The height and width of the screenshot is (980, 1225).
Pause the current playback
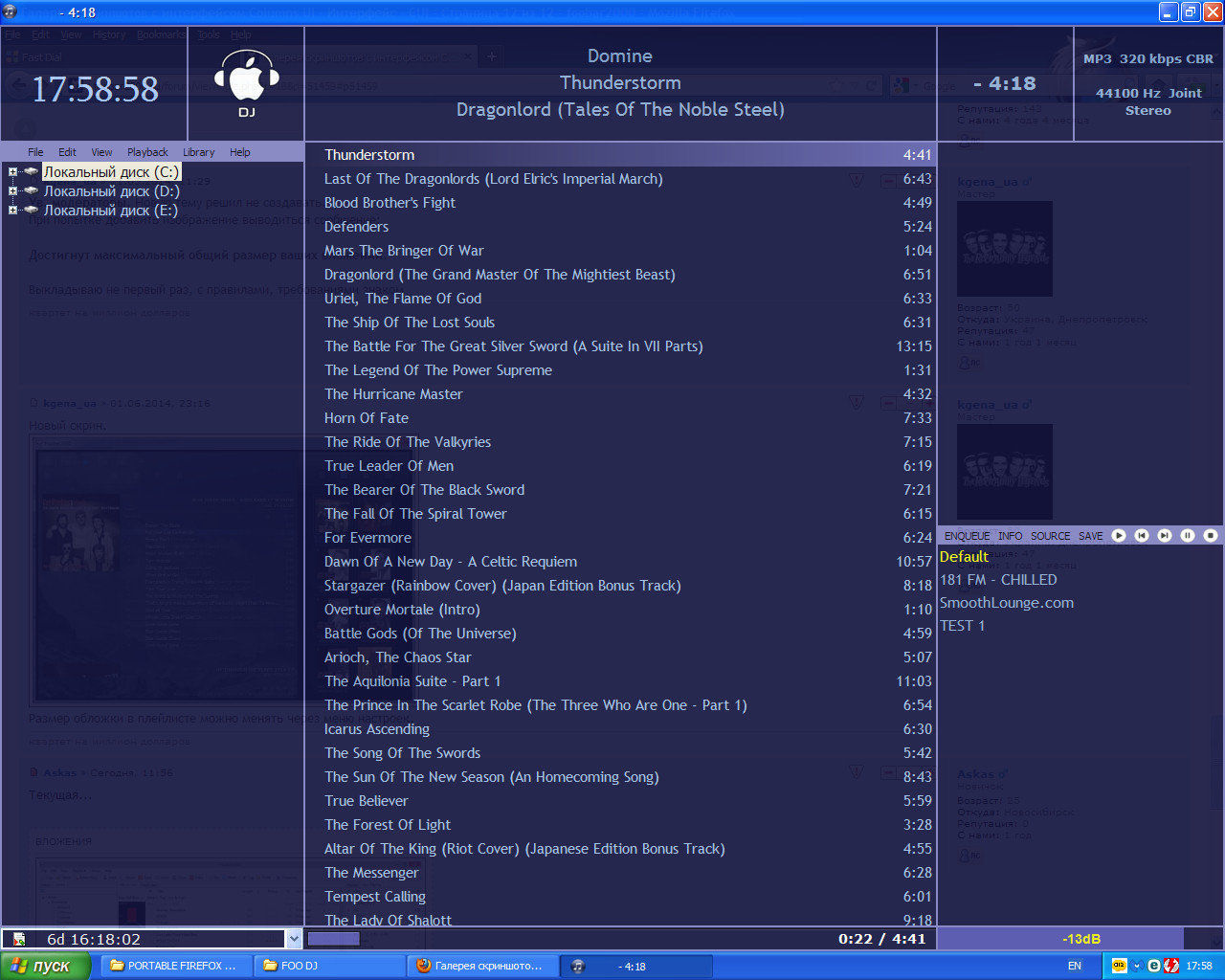click(1188, 536)
